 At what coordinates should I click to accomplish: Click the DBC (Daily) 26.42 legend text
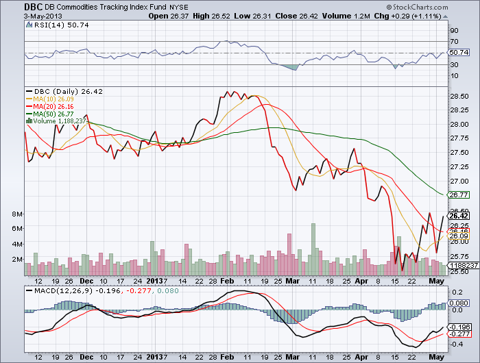[x=68, y=91]
